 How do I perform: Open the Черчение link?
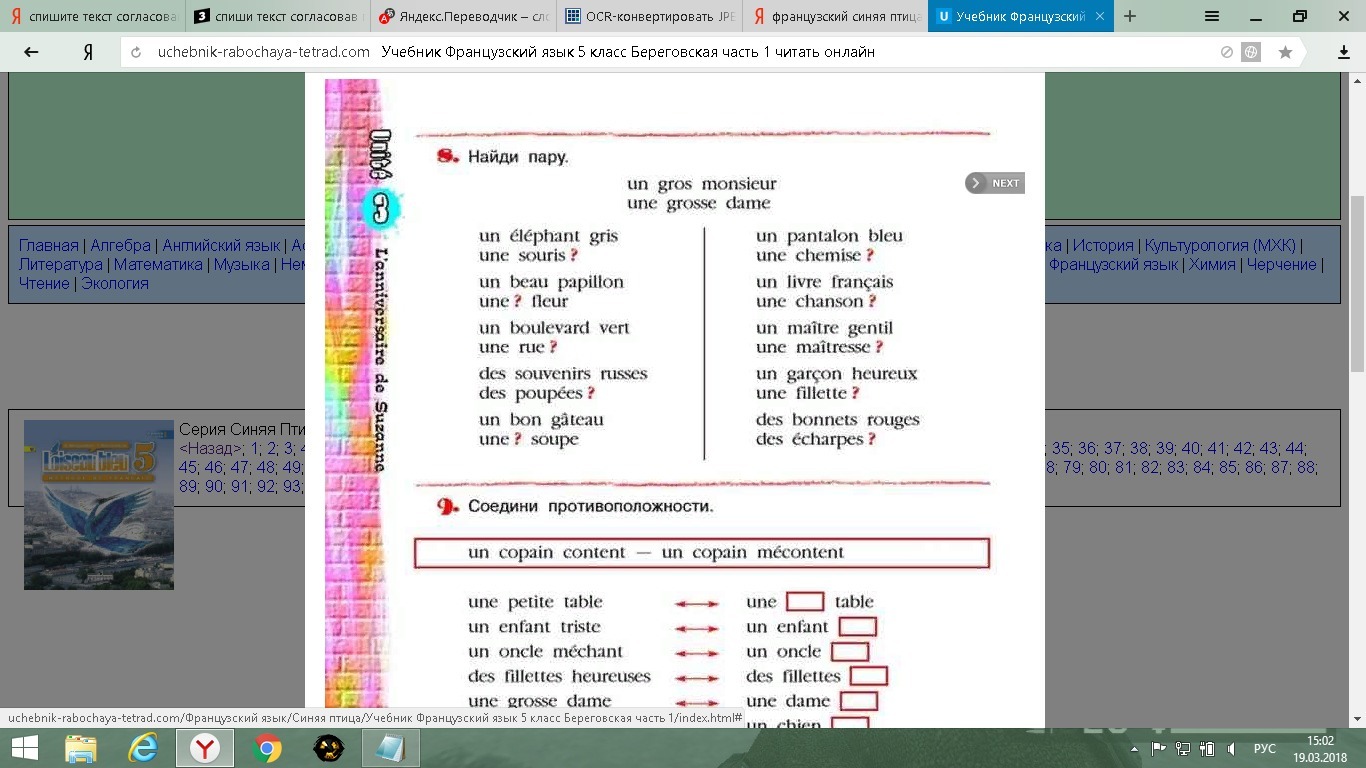tap(1281, 264)
